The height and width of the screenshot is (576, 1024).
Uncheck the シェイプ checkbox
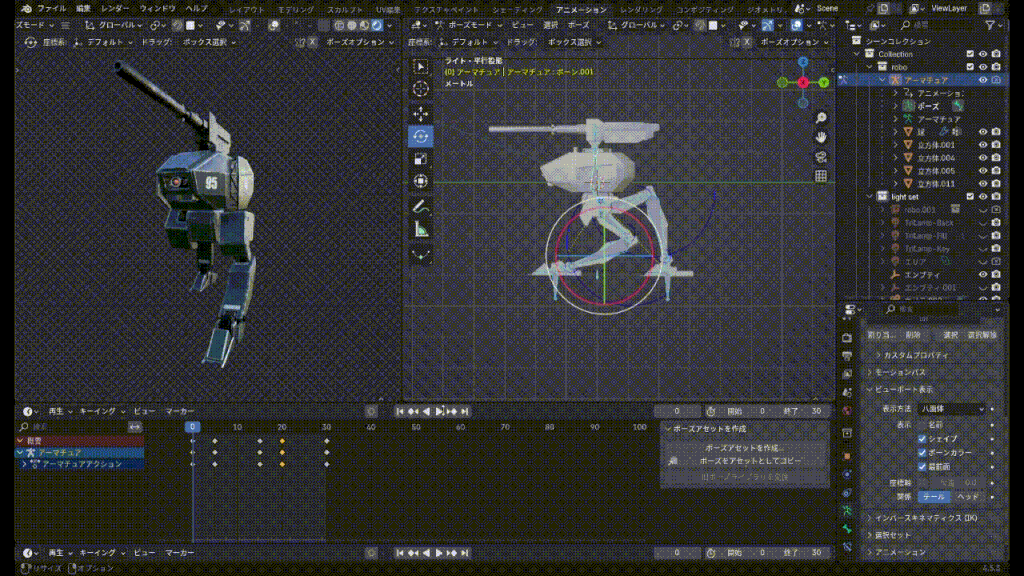tap(922, 438)
